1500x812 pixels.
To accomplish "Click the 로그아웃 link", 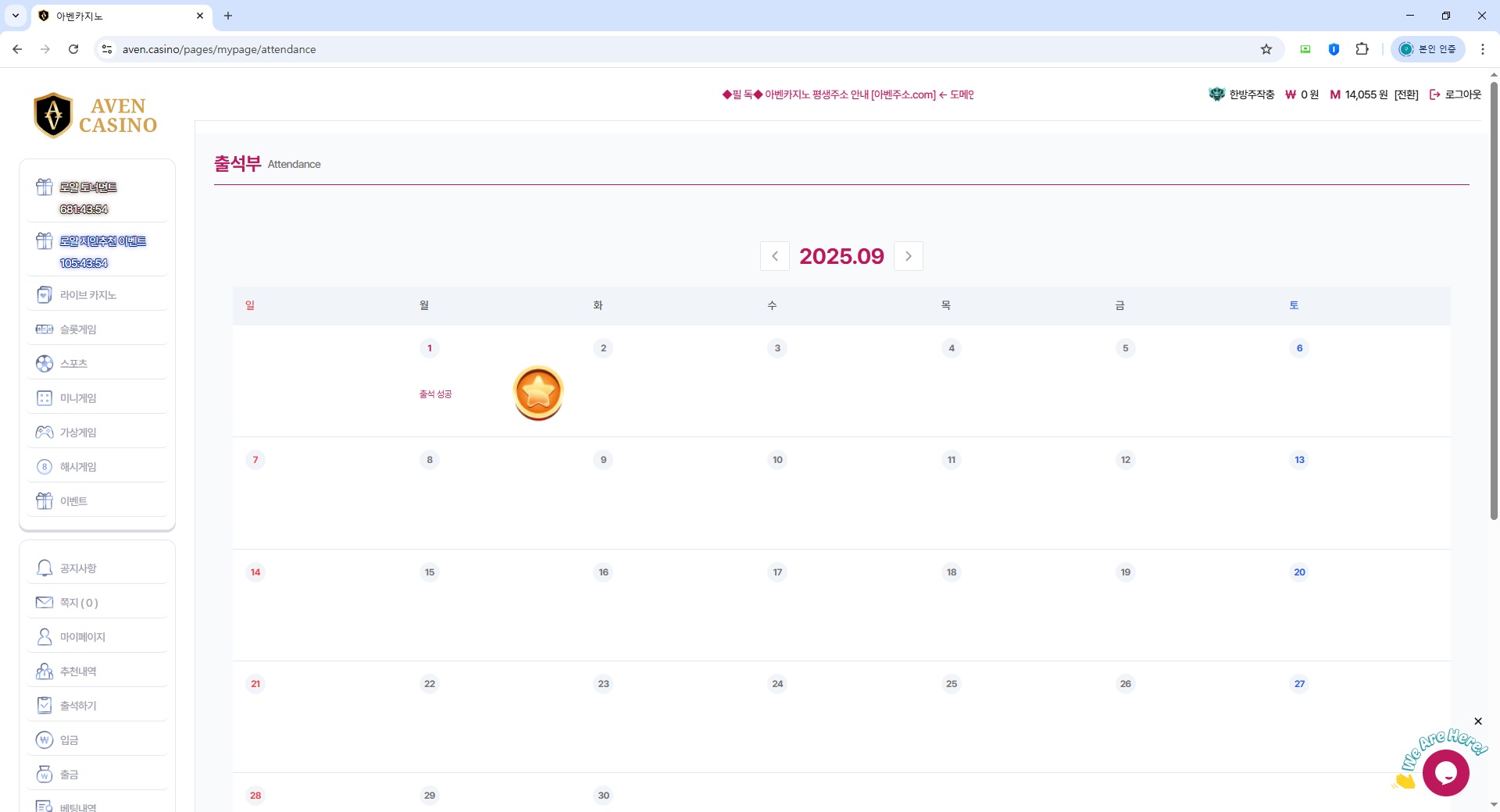I will [x=1456, y=94].
